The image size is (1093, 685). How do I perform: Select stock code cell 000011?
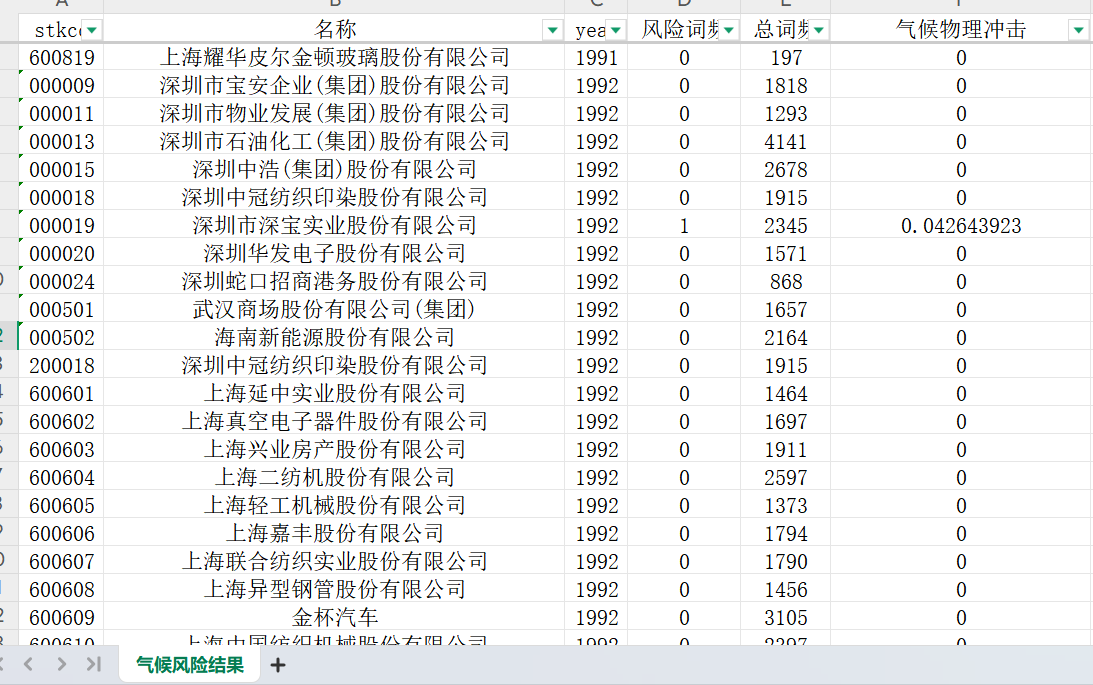click(x=61, y=113)
